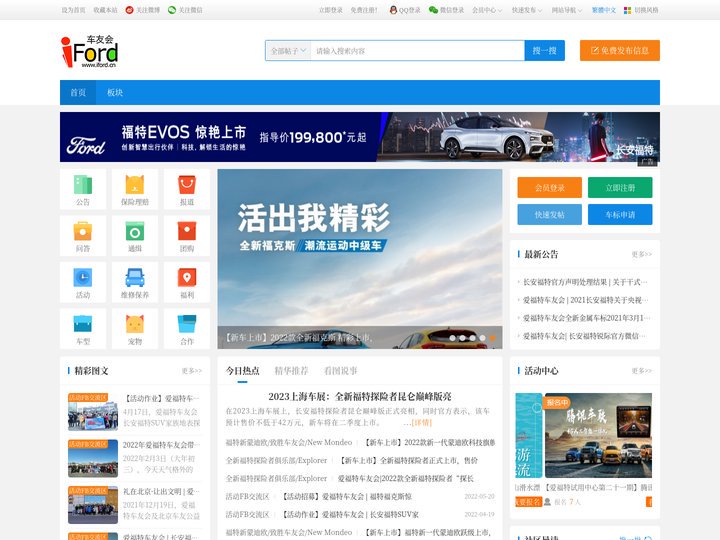Click the 收藏本站 link
Image resolution: width=720 pixels, height=540 pixels.
click(x=105, y=10)
